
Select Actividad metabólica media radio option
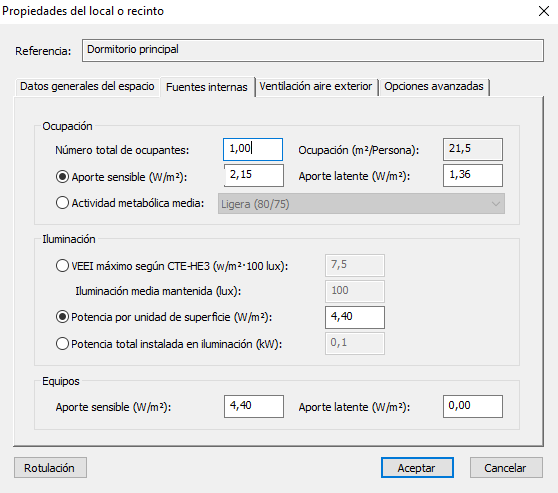click(x=62, y=203)
